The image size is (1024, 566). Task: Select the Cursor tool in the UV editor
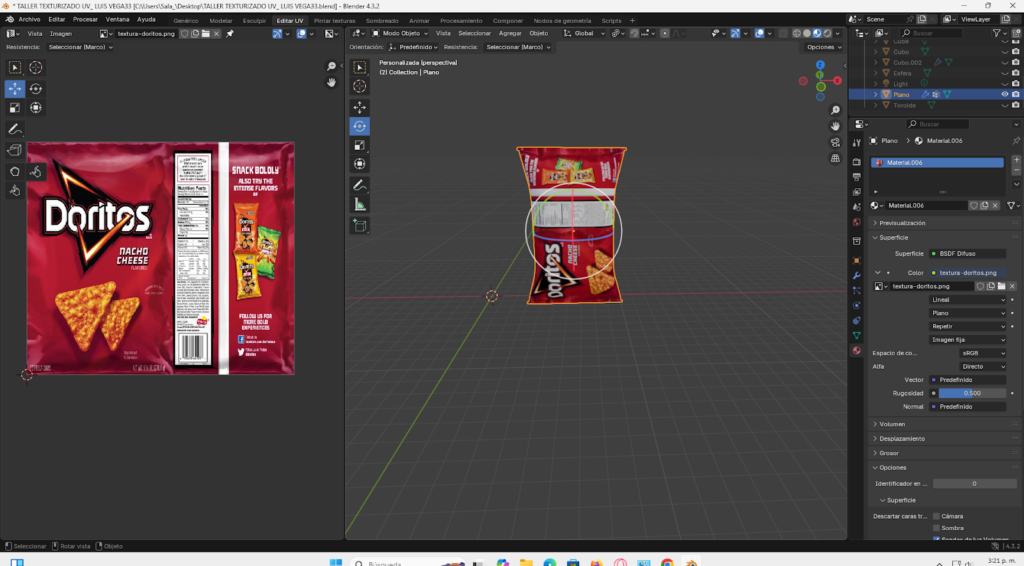click(36, 67)
